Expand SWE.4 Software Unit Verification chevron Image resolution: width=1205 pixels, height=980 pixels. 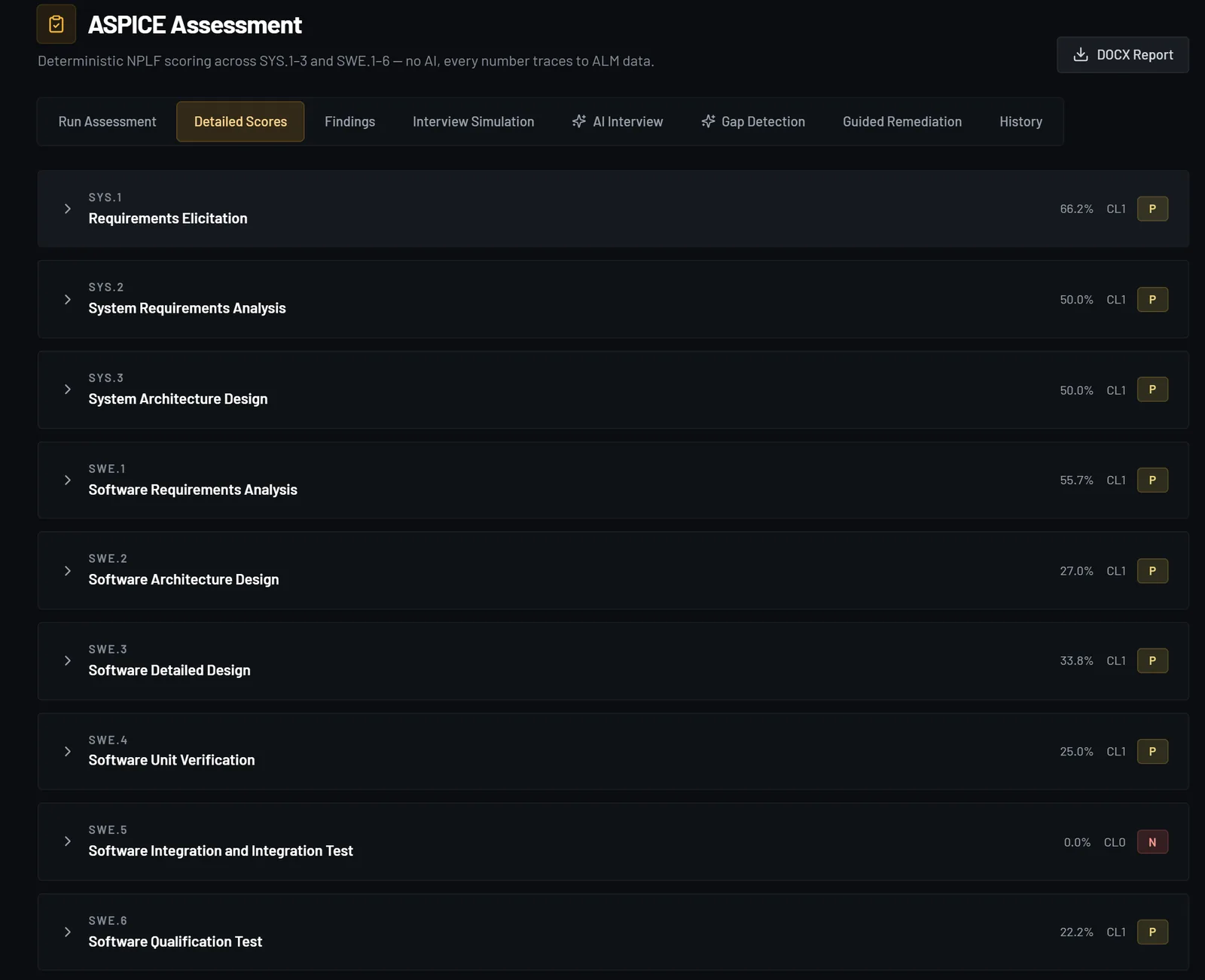coord(68,751)
